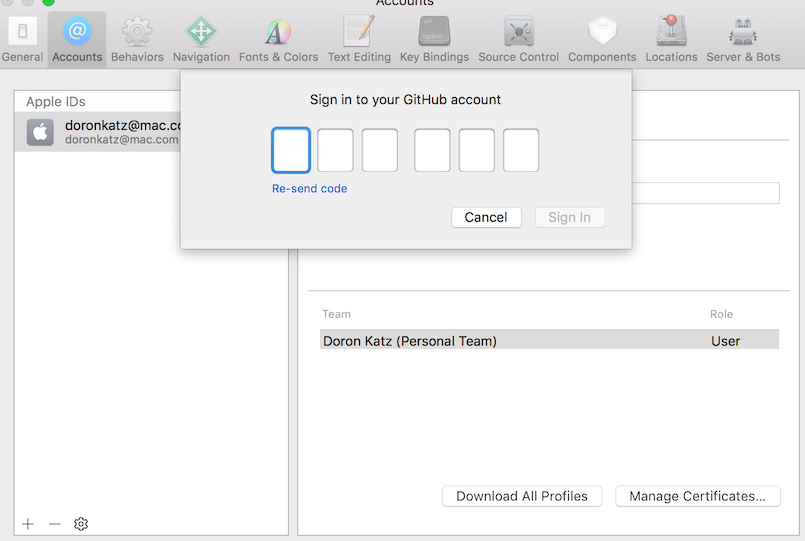Select Doron Katz (Personal Team) row
Screen dimensions: 805x541
pyautogui.click(x=549, y=340)
